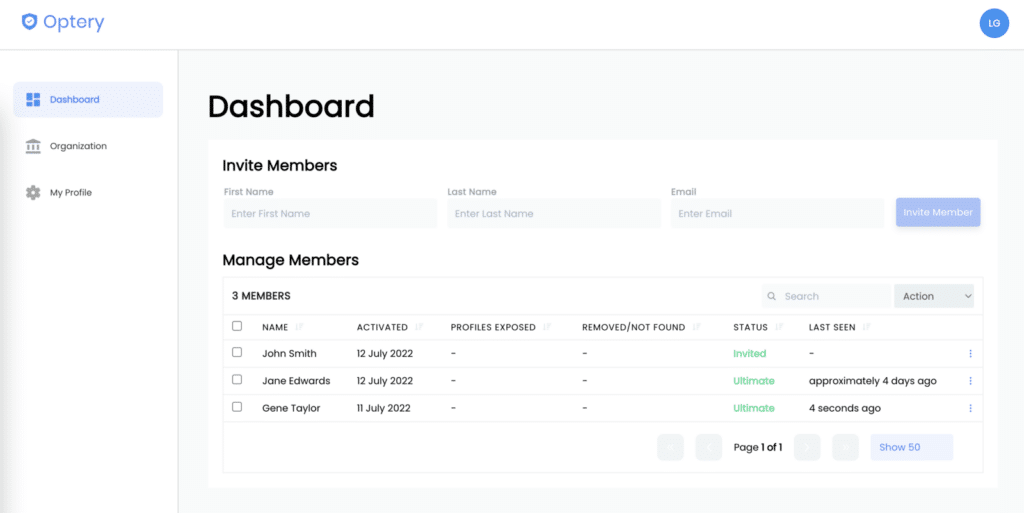Image resolution: width=1024 pixels, height=513 pixels.
Task: Expand the Action dropdown
Action: [934, 296]
